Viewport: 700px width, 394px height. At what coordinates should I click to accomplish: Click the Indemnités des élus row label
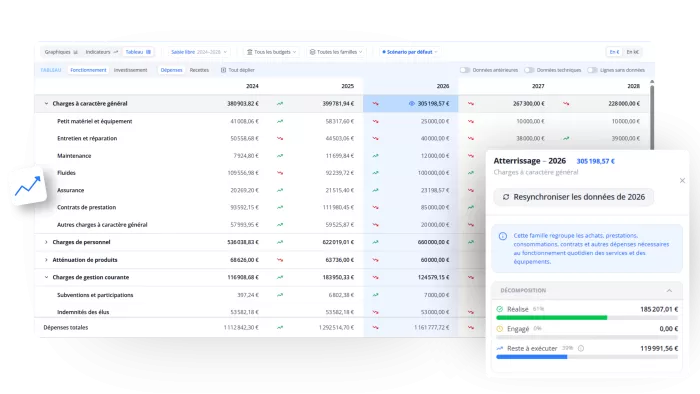coord(83,312)
